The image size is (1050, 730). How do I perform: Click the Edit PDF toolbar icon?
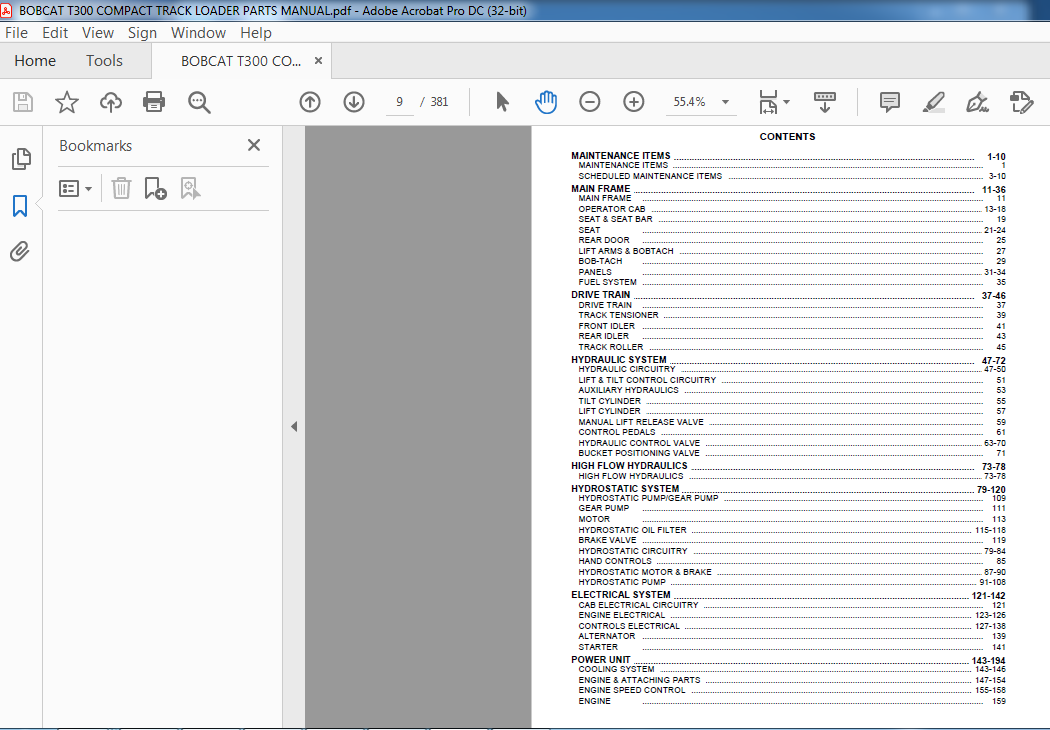pyautogui.click(x=1021, y=102)
